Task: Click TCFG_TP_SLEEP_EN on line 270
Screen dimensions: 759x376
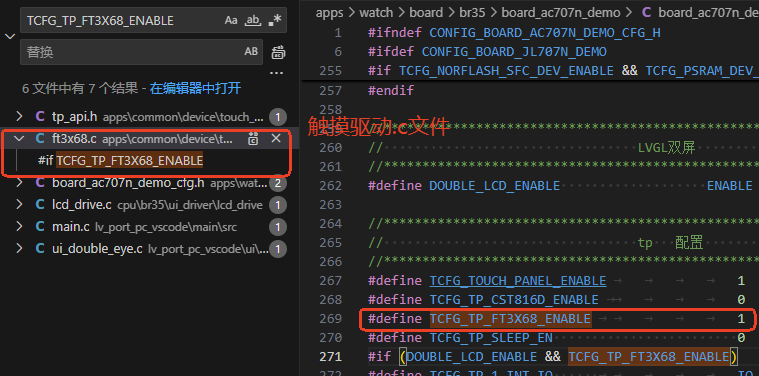Action: click(490, 337)
